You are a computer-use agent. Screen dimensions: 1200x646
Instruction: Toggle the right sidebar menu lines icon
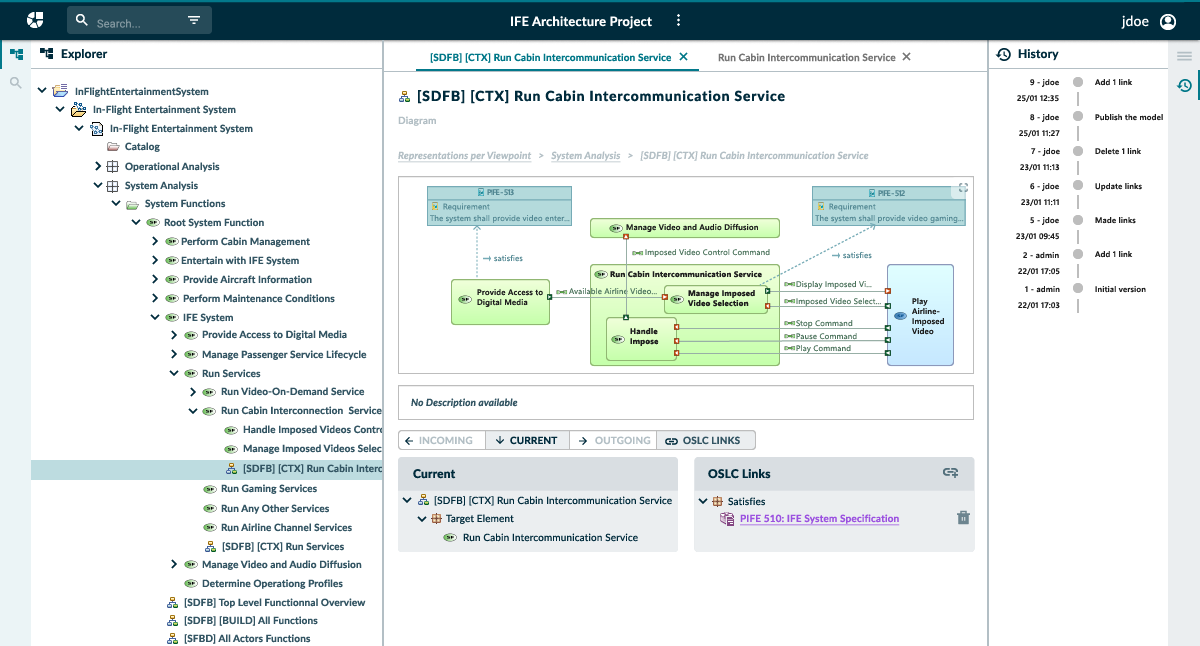pos(1184,56)
